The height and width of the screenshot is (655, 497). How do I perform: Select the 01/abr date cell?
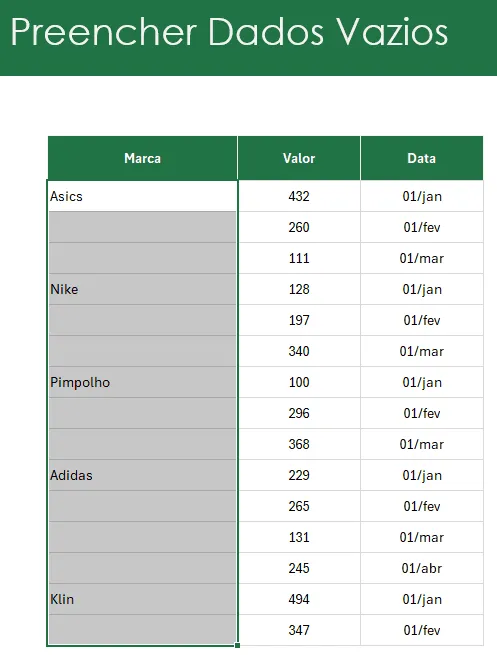click(422, 568)
